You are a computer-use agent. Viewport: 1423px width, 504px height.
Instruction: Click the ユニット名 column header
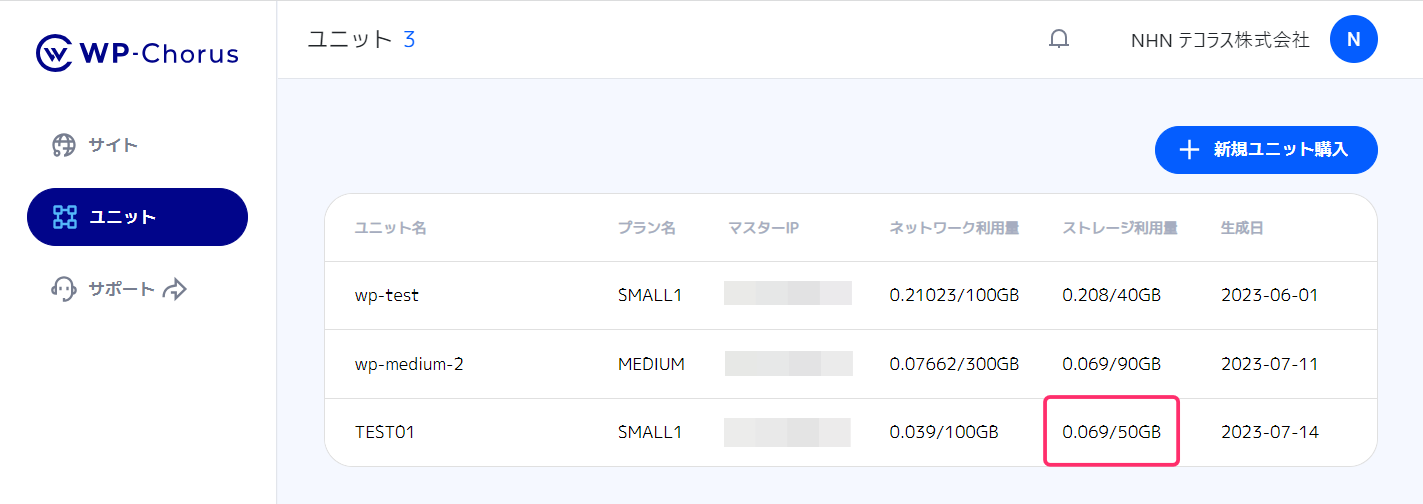[391, 228]
